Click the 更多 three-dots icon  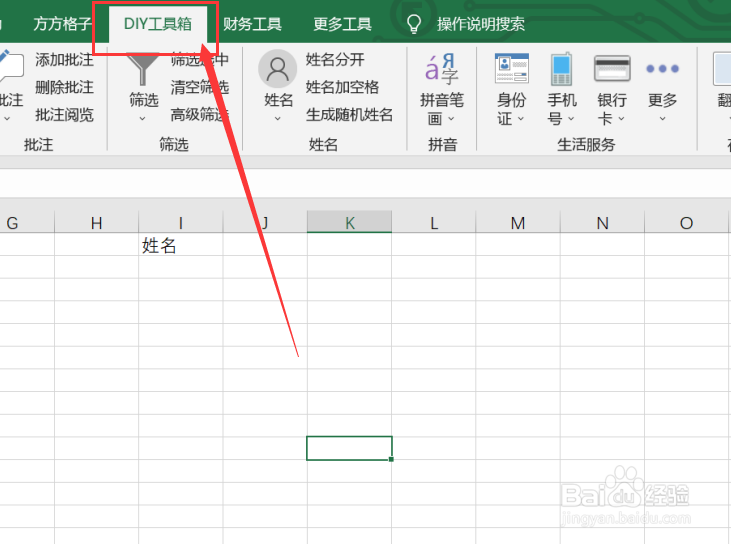(x=662, y=69)
